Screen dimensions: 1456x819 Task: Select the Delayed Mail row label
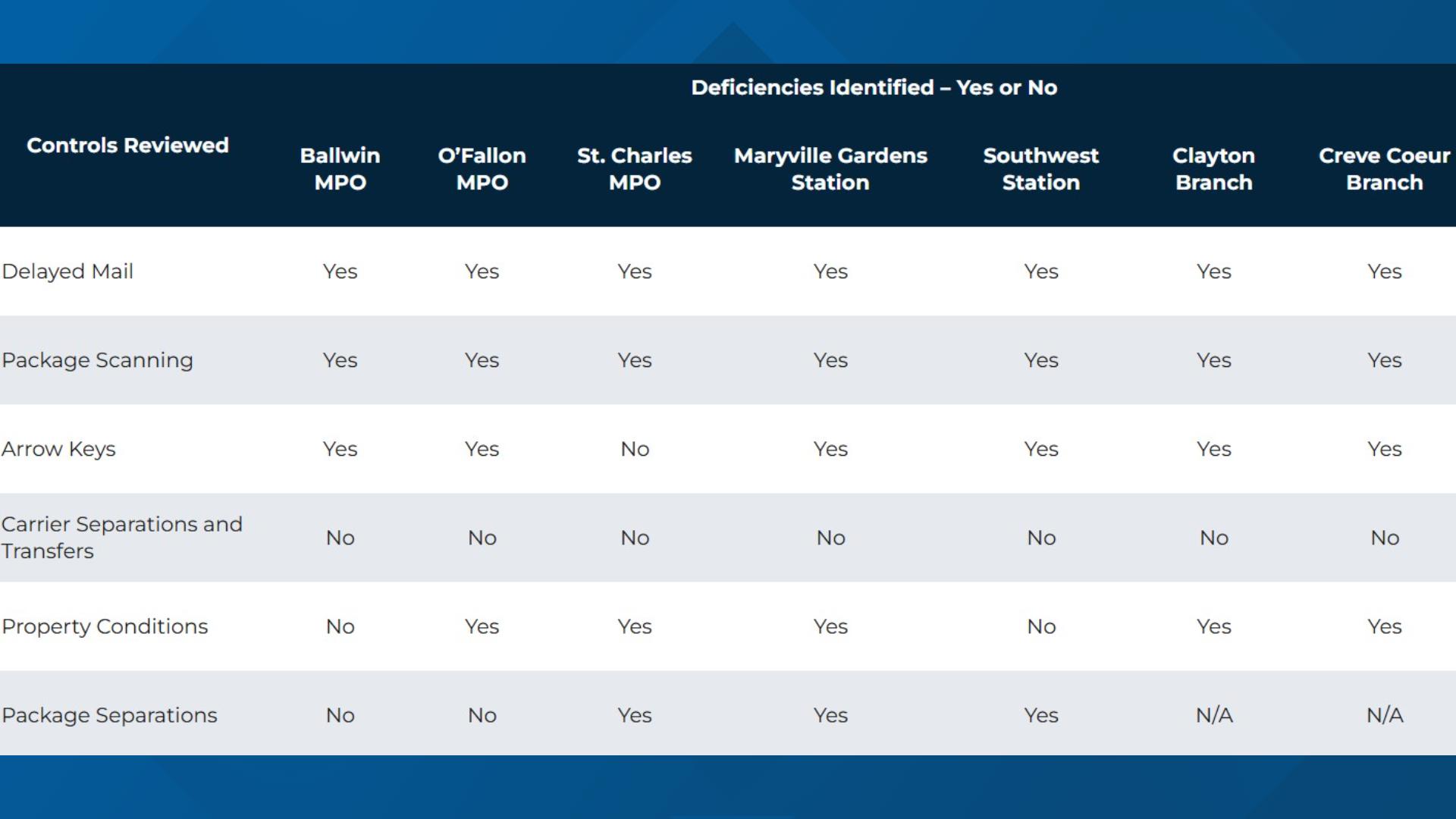click(67, 271)
